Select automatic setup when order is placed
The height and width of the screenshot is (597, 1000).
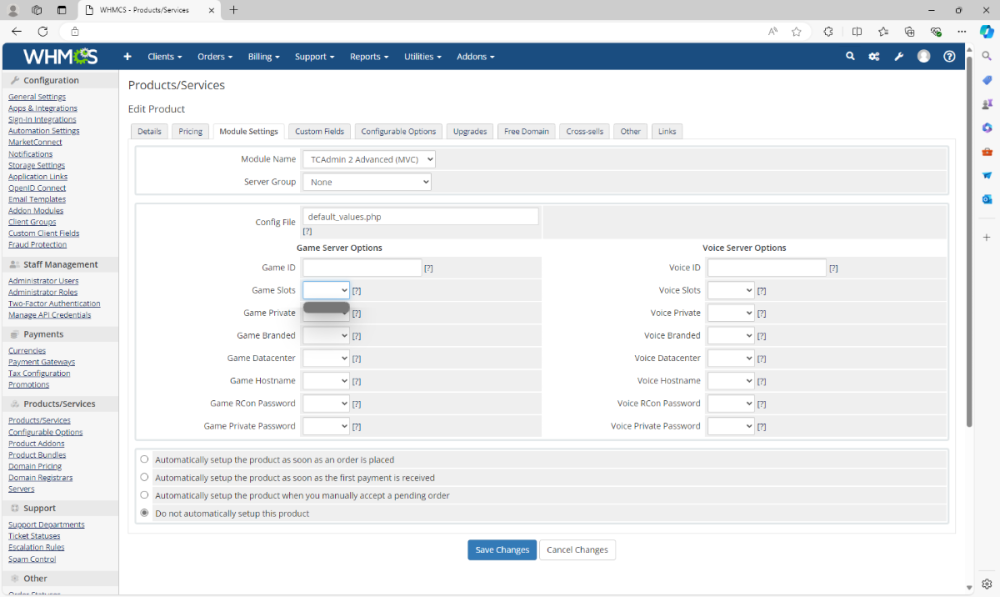[x=145, y=460]
